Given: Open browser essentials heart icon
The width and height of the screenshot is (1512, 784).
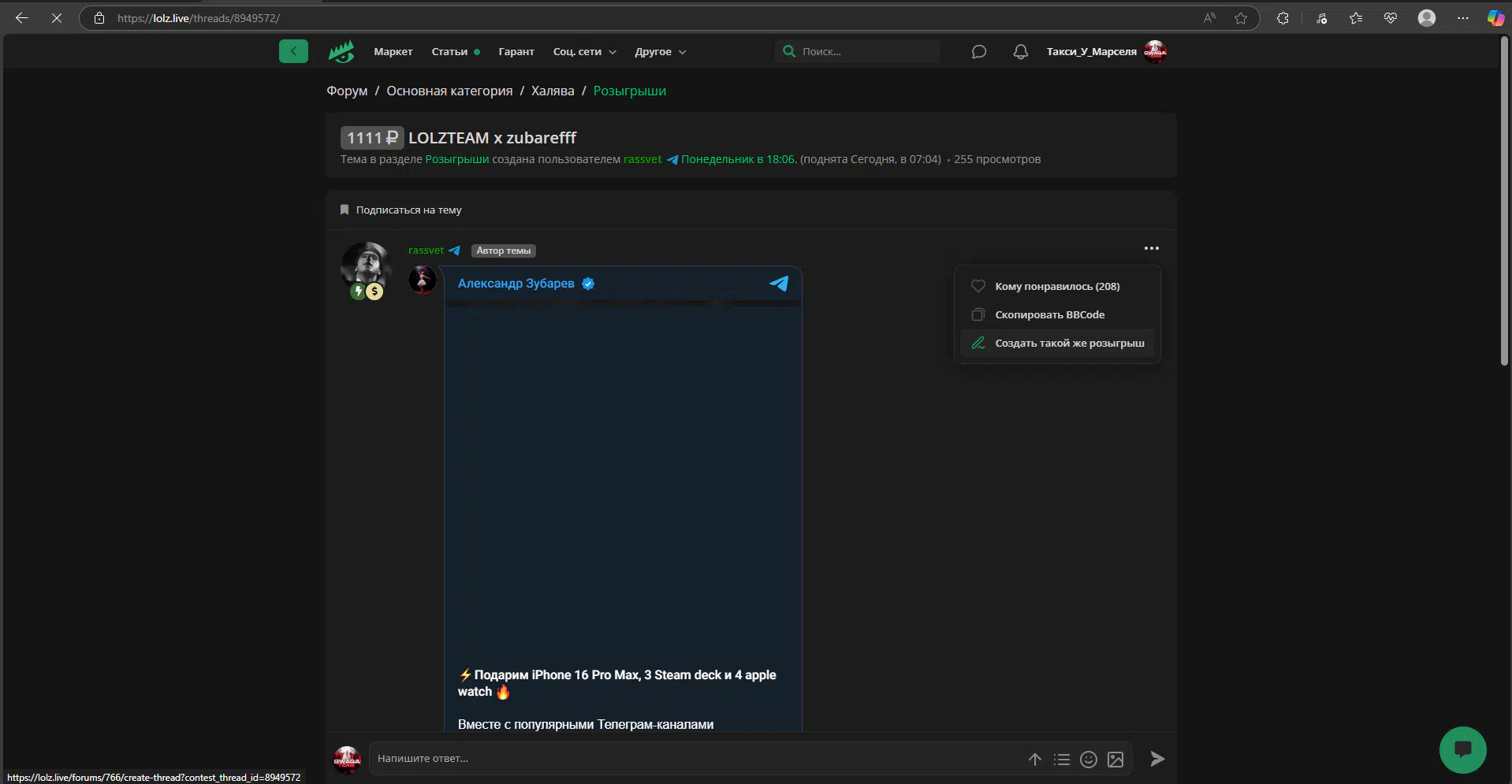Looking at the screenshot, I should pyautogui.click(x=1391, y=18).
